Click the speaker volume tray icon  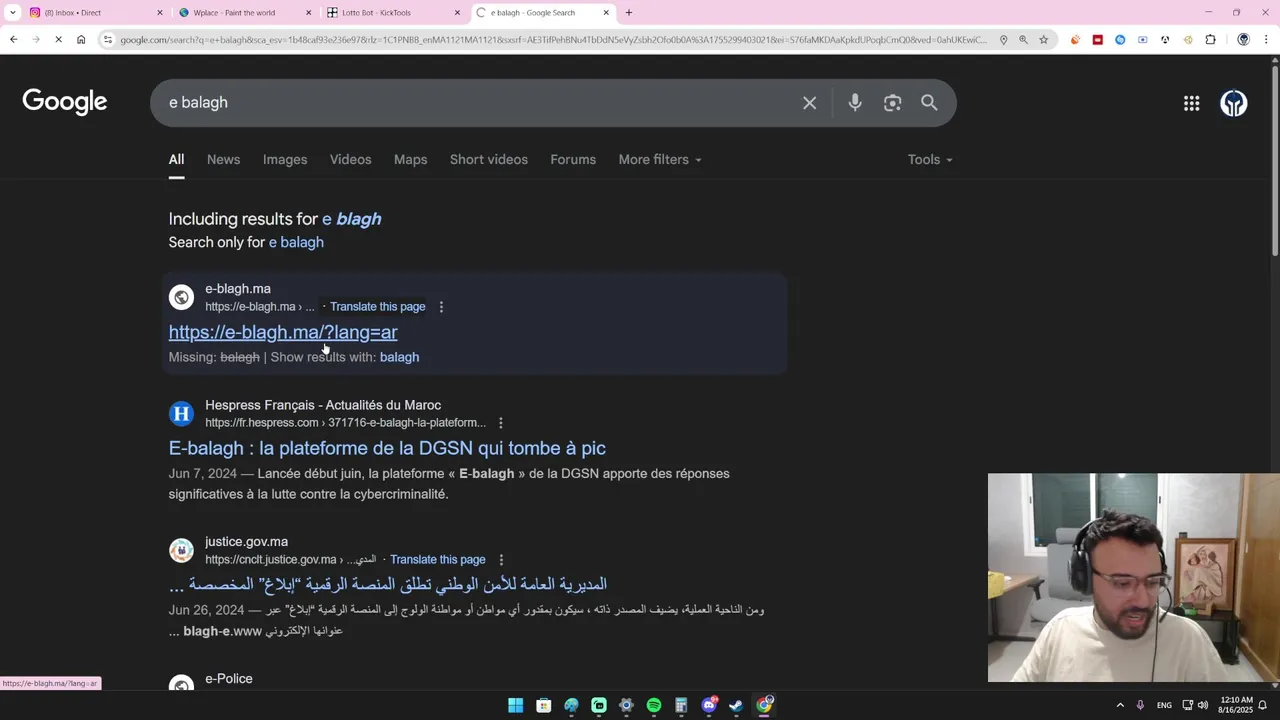coord(1202,705)
